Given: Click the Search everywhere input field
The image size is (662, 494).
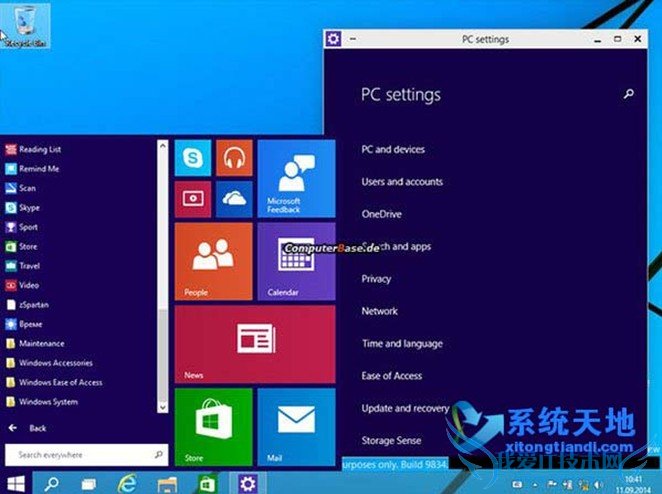Looking at the screenshot, I should point(86,455).
